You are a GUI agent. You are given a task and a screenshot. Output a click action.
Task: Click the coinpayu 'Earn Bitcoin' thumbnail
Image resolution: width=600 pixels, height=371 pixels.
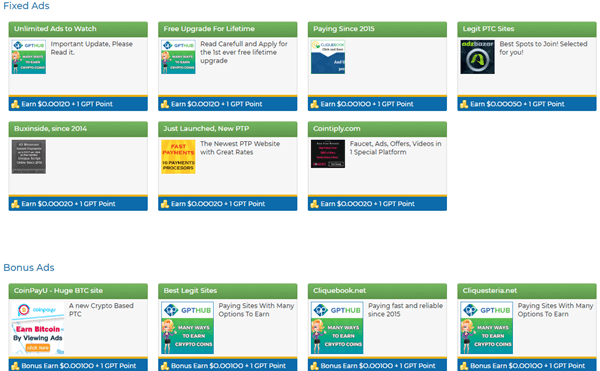coord(38,328)
